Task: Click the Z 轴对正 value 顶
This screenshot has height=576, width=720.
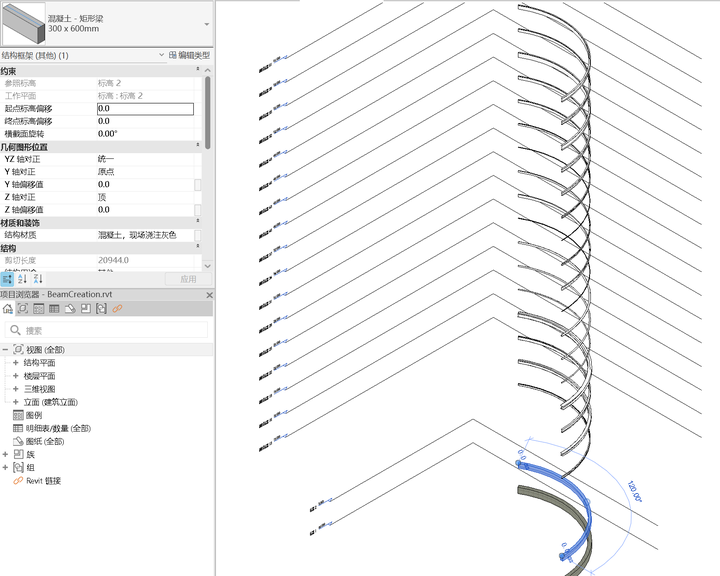Action: [101, 197]
